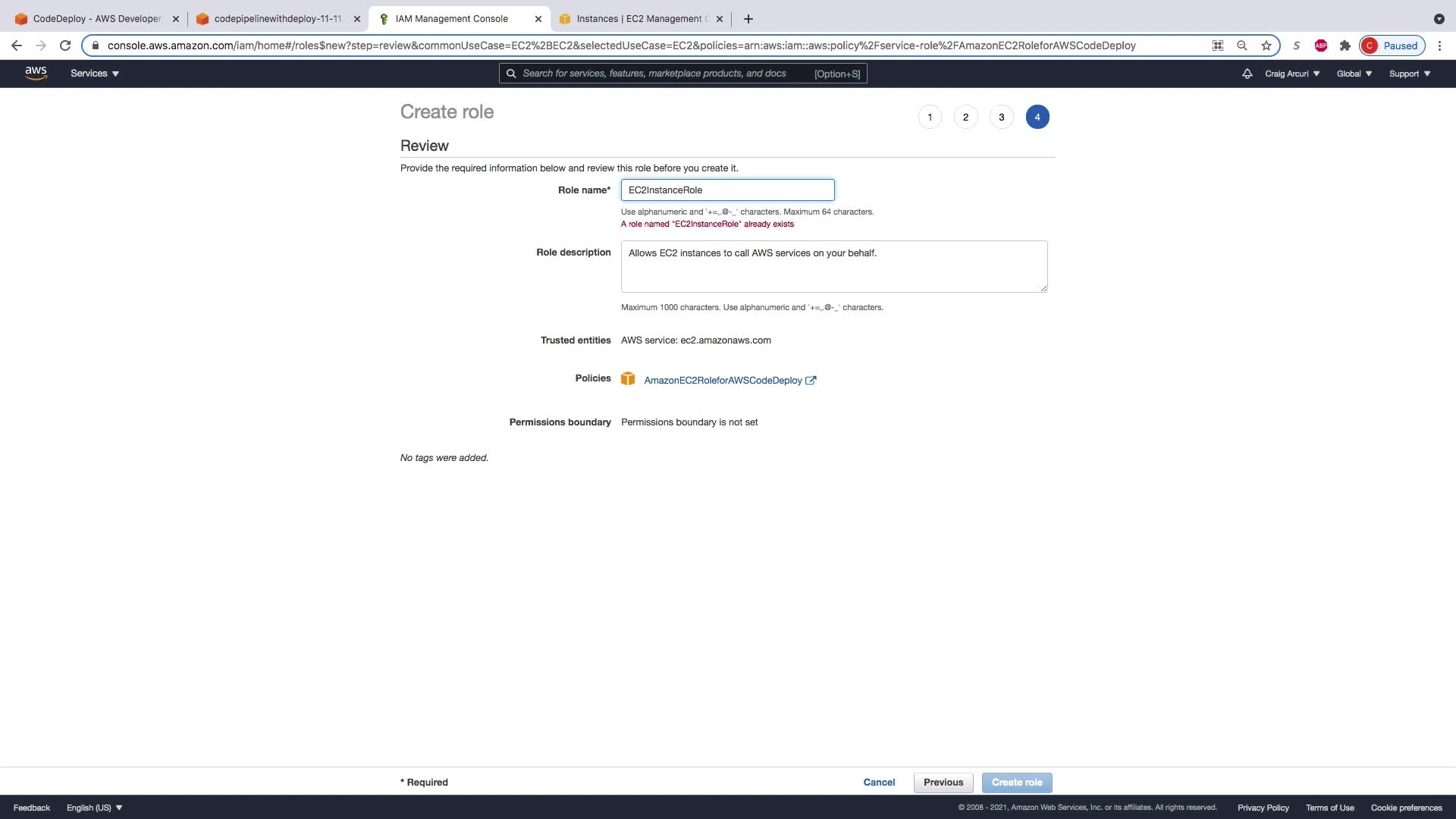Screen dimensions: 1456x819
Task: Click the AWS logo home icon
Action: click(x=36, y=73)
